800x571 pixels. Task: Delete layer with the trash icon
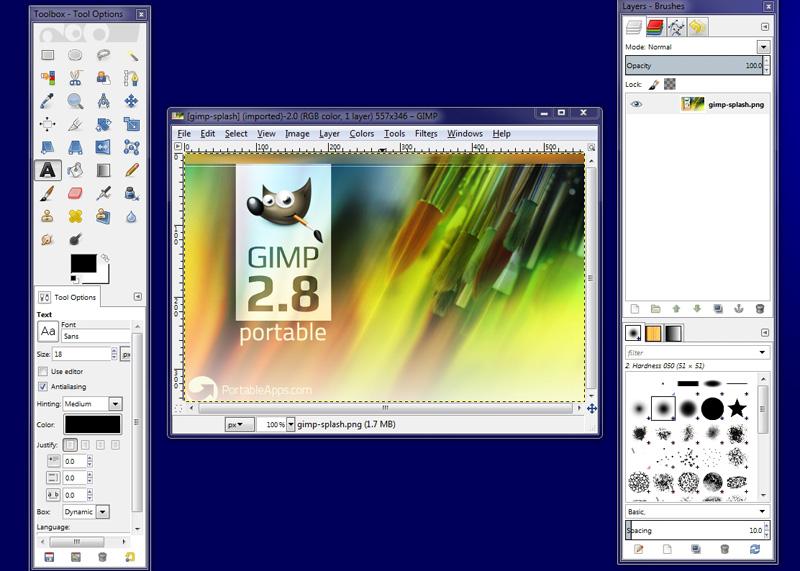click(760, 309)
